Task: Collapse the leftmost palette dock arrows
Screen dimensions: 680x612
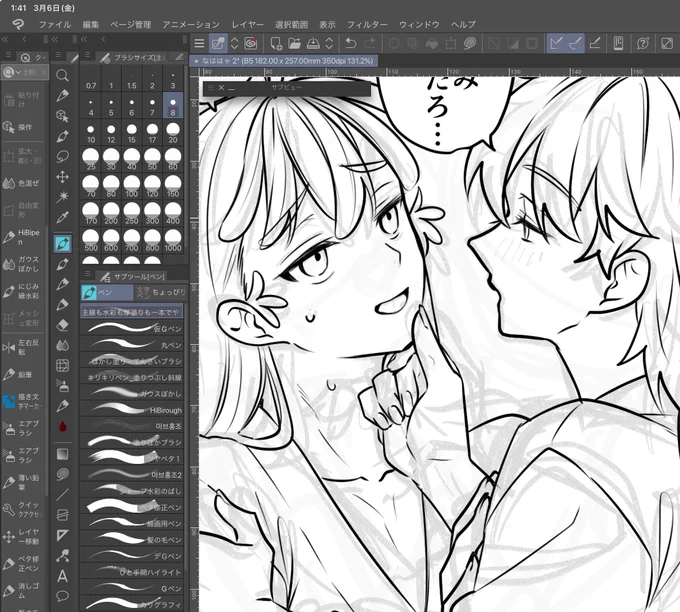Action: [x=6, y=39]
